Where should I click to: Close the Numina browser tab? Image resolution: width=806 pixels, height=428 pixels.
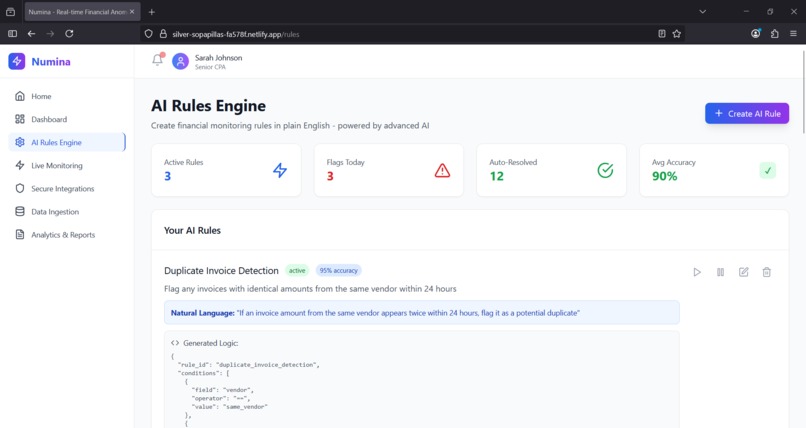click(132, 12)
